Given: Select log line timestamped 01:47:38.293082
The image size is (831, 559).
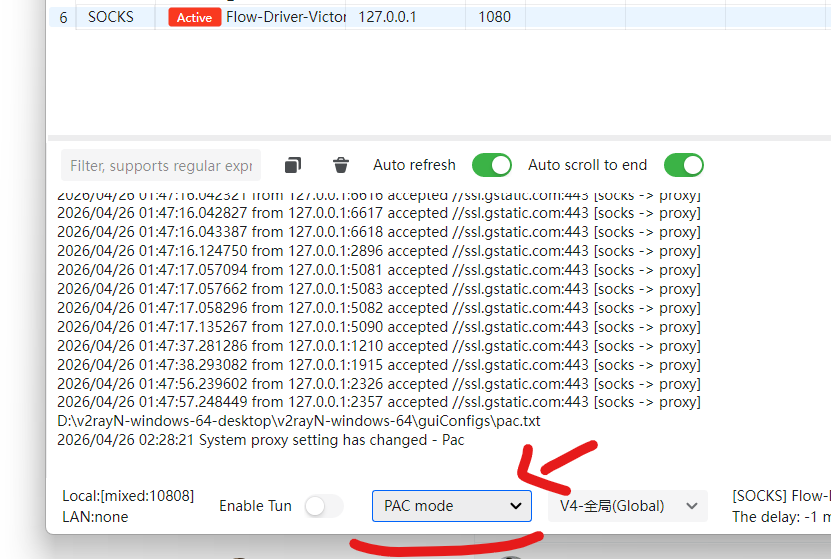Looking at the screenshot, I should [x=379, y=365].
